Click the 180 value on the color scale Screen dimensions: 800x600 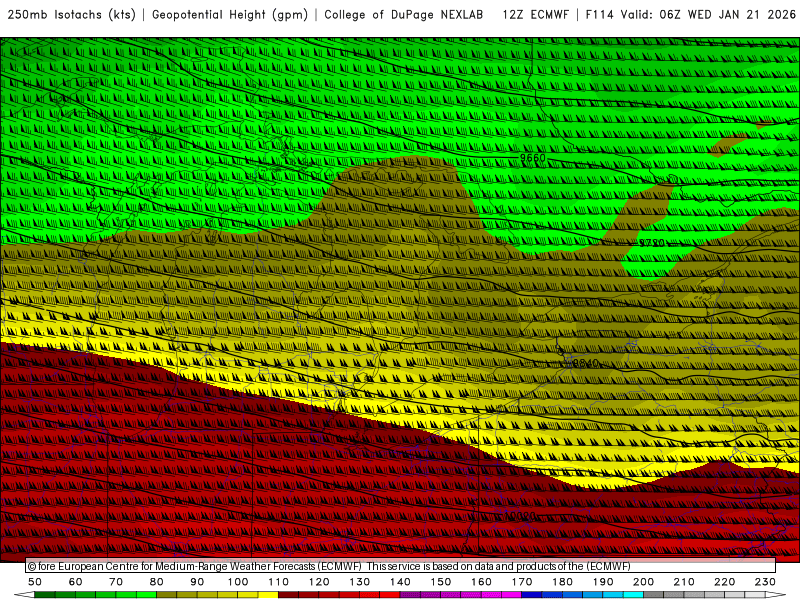[562, 582]
